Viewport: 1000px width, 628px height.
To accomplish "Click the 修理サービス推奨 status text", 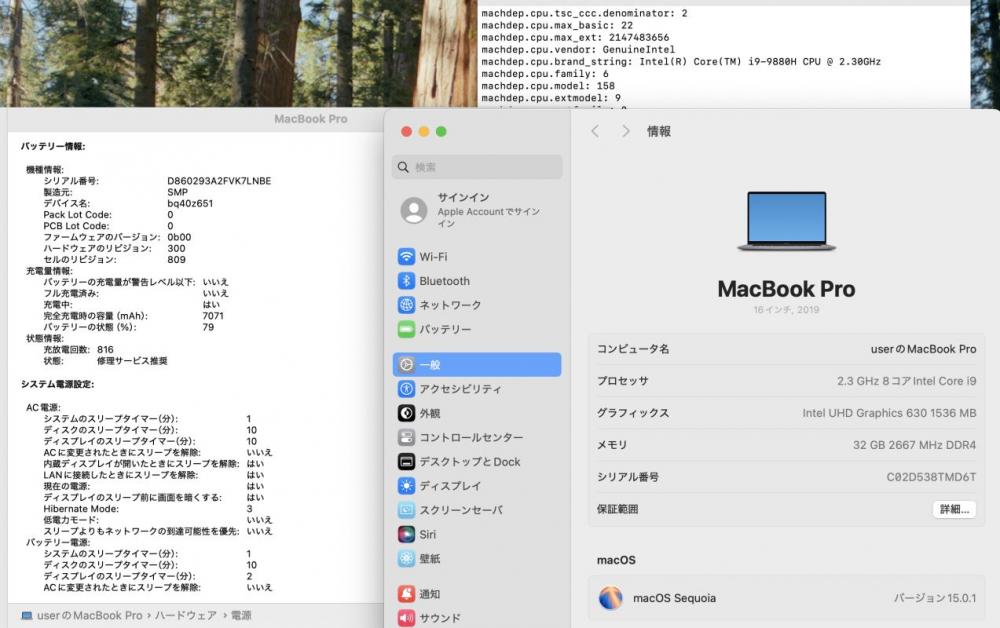I will click(x=132, y=361).
